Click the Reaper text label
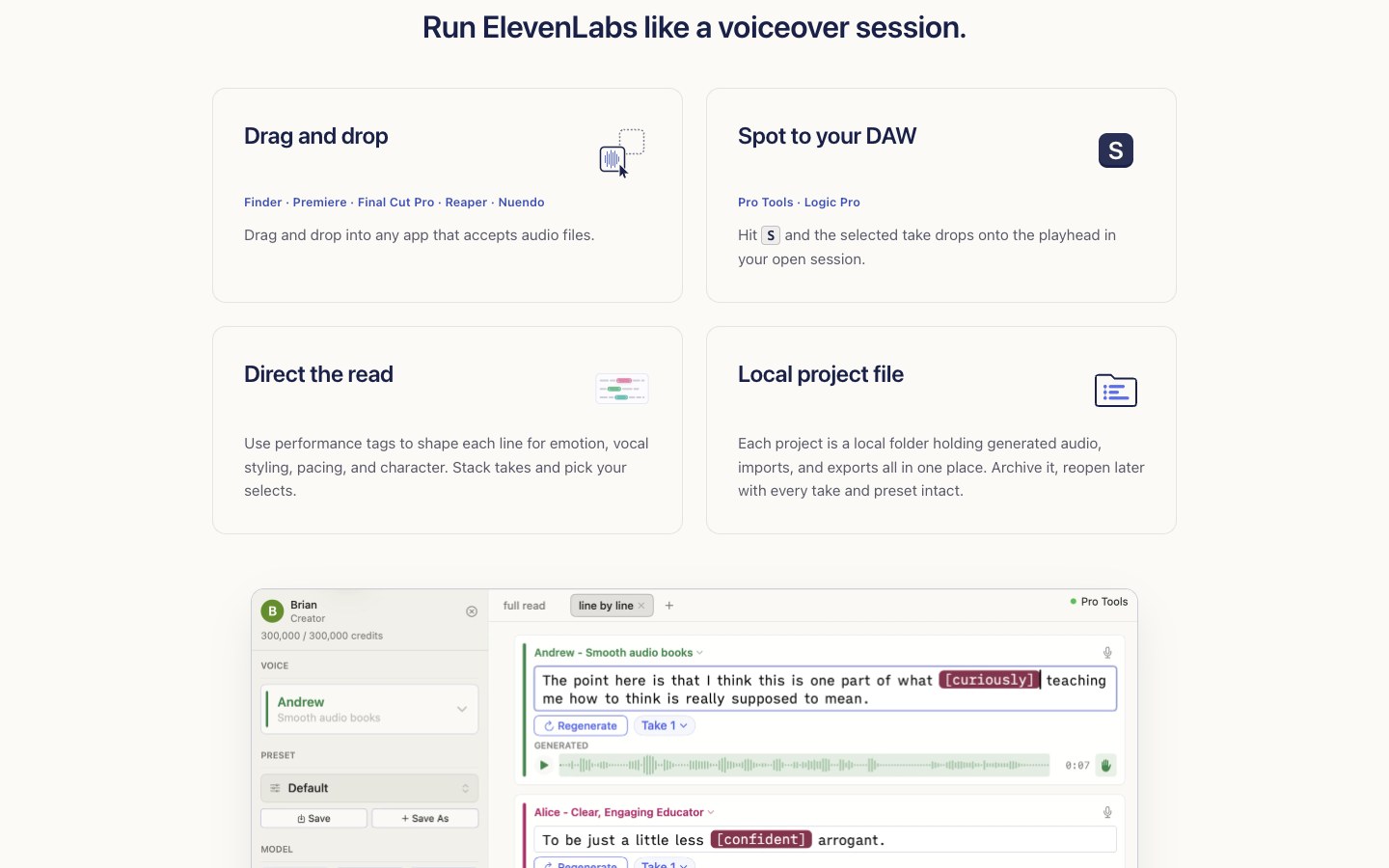 coord(467,203)
